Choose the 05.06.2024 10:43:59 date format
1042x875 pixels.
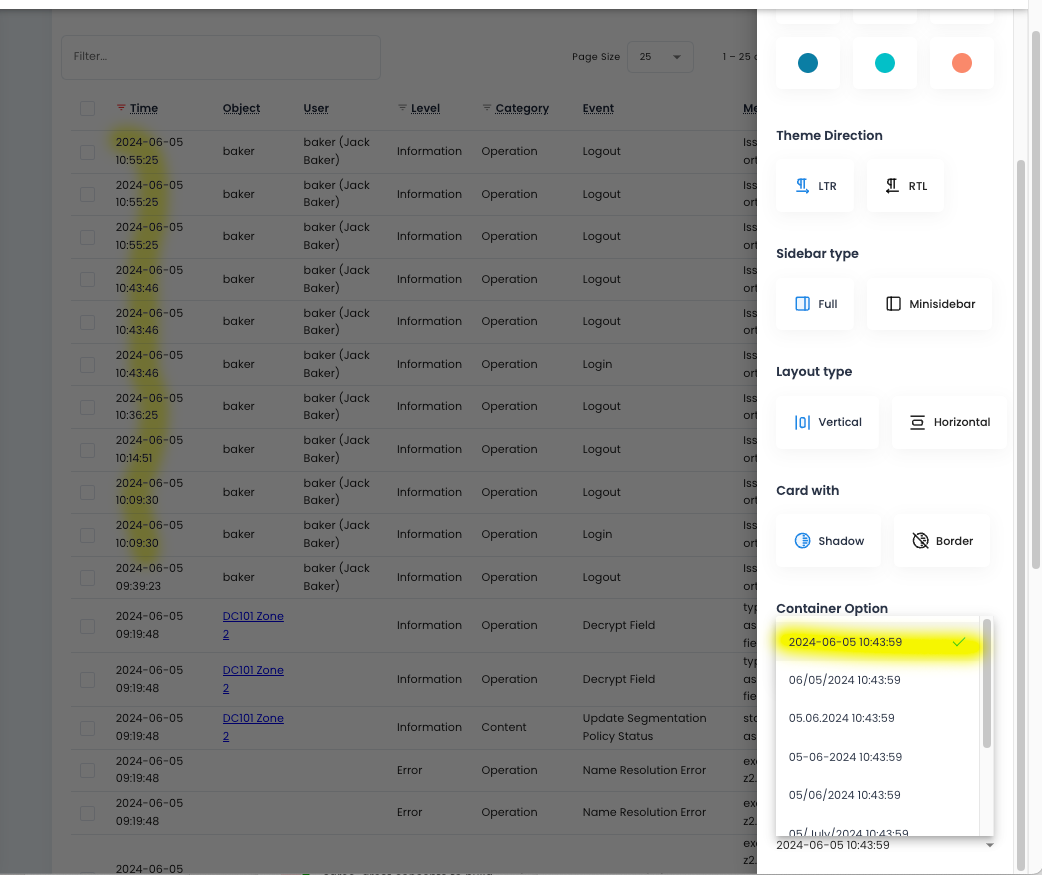[x=841, y=718]
